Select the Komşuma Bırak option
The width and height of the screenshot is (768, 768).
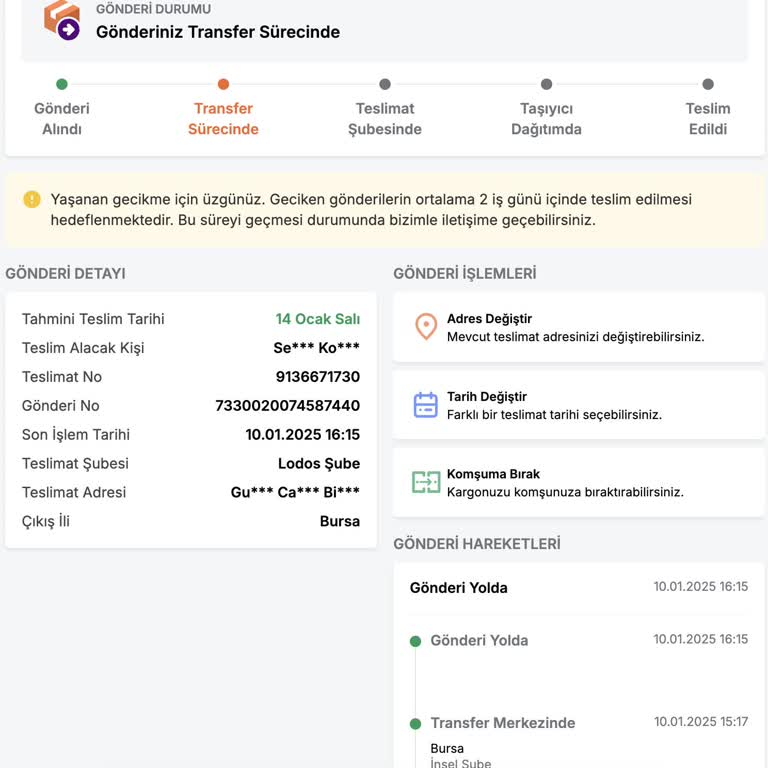tap(578, 482)
